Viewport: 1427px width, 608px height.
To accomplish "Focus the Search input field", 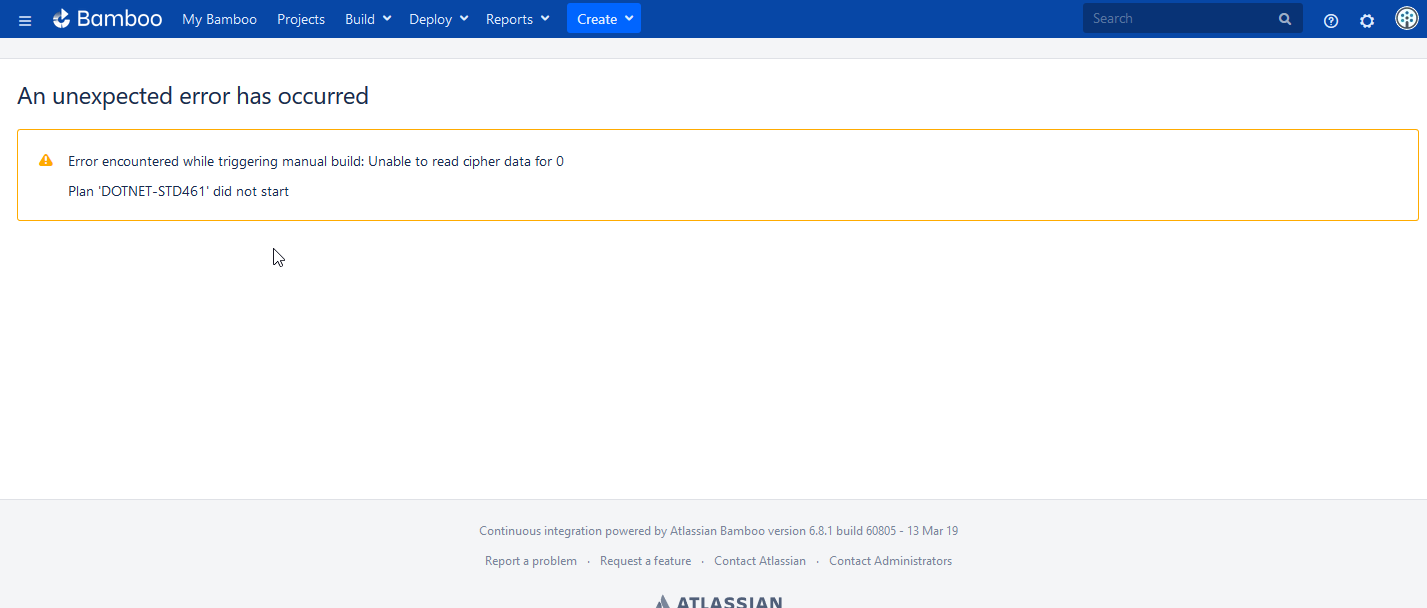I will pyautogui.click(x=1193, y=18).
